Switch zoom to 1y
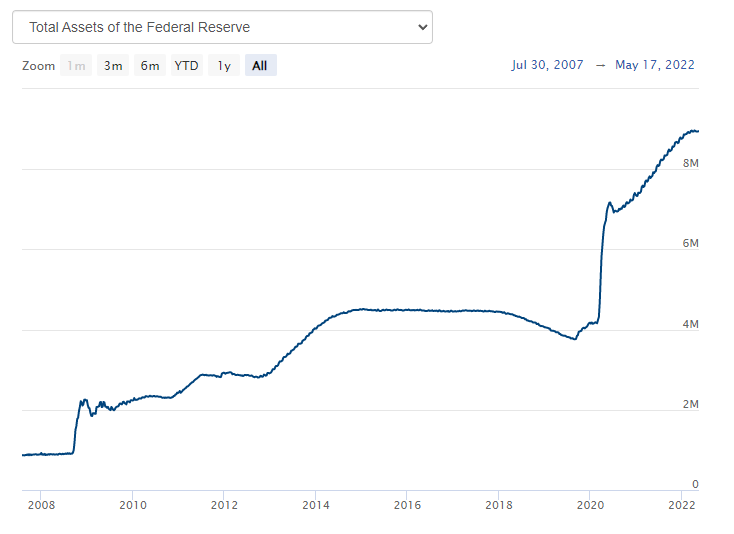The height and width of the screenshot is (534, 734). (224, 66)
